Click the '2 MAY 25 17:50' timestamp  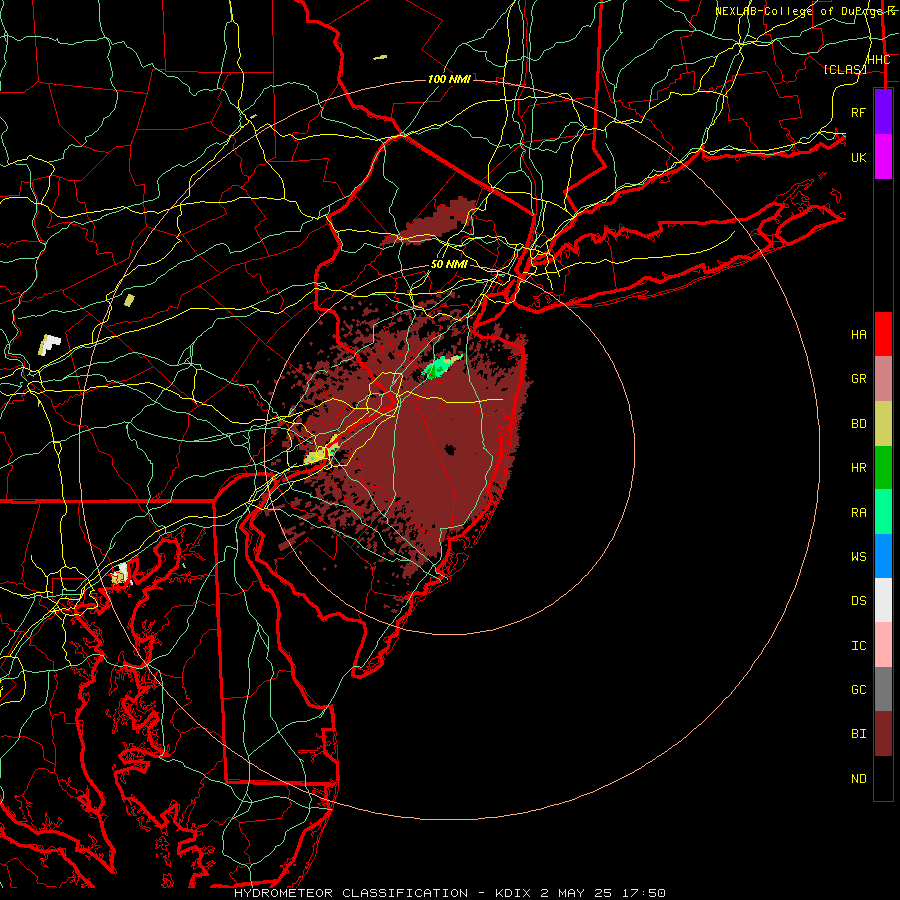click(603, 893)
